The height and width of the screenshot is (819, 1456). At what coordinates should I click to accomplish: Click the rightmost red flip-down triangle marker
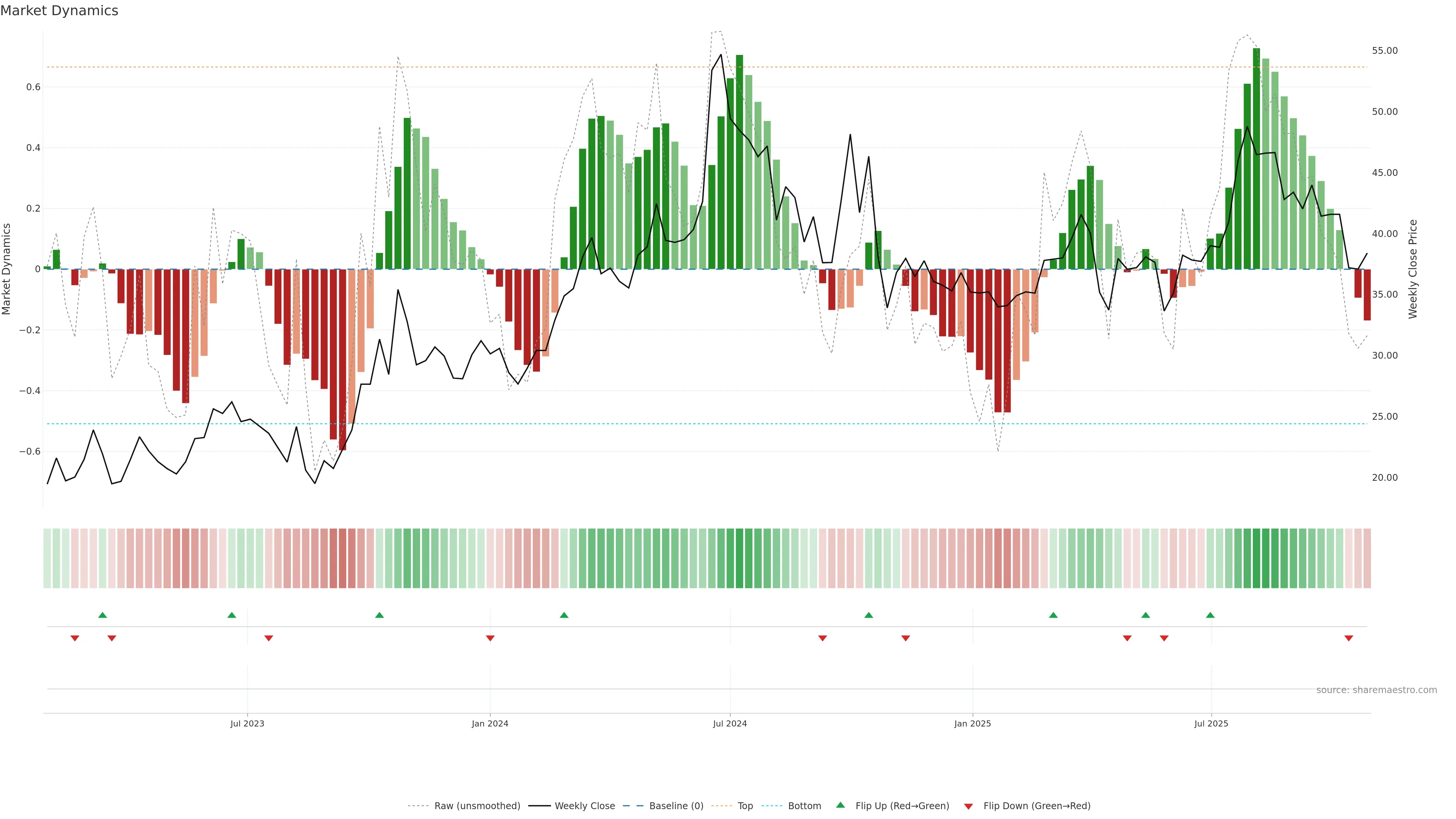coord(1349,638)
